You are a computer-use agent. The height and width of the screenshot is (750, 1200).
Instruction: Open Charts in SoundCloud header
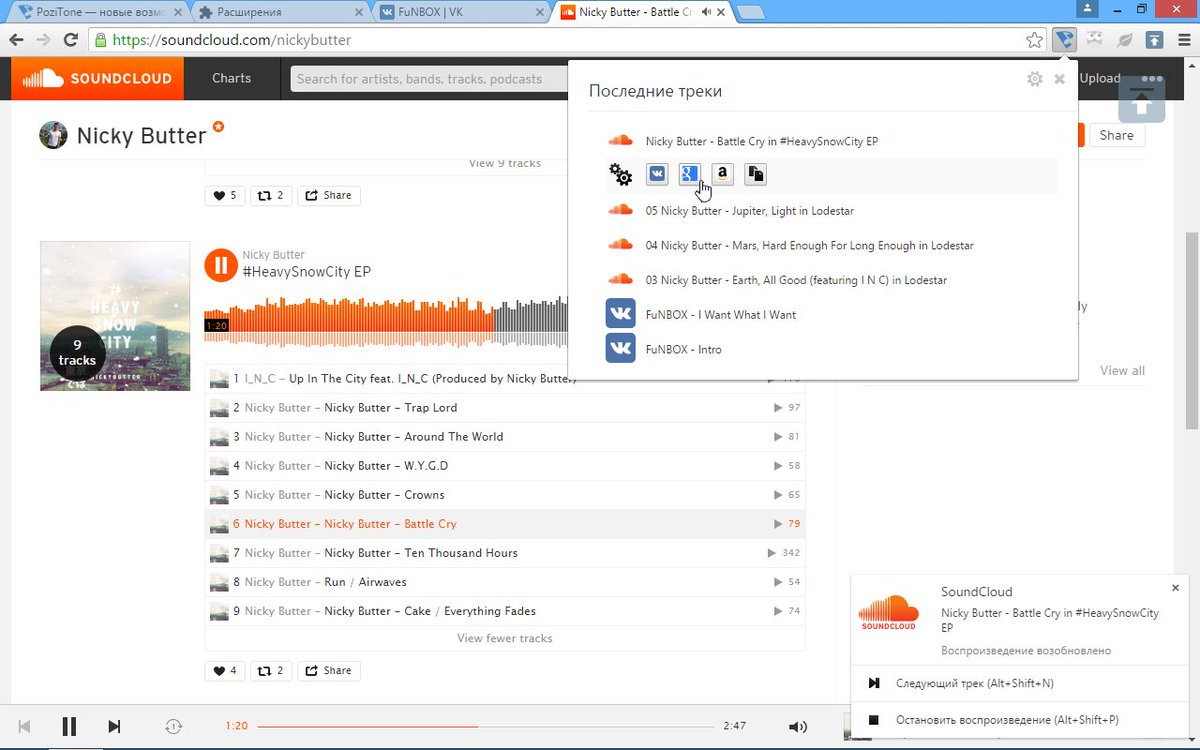231,78
